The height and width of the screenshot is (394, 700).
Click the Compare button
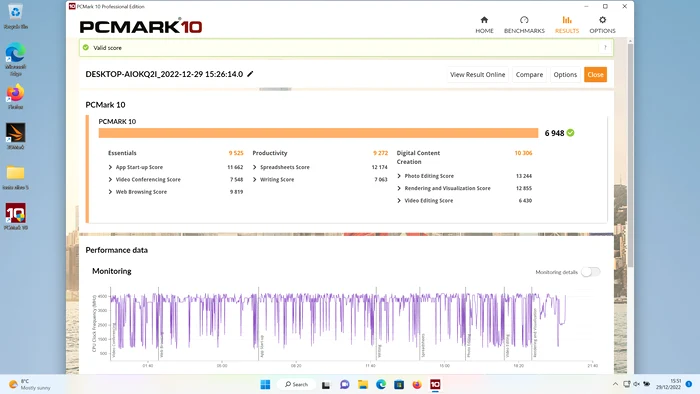coord(529,75)
